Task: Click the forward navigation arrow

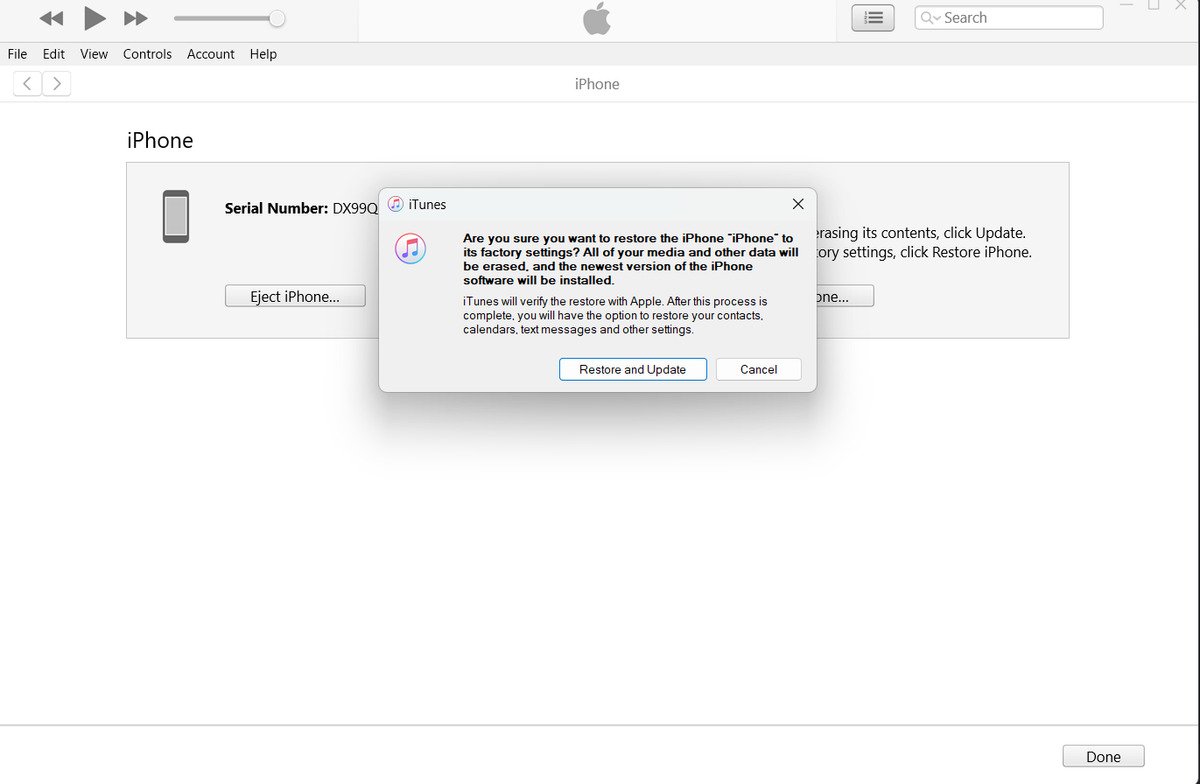Action: tap(57, 84)
